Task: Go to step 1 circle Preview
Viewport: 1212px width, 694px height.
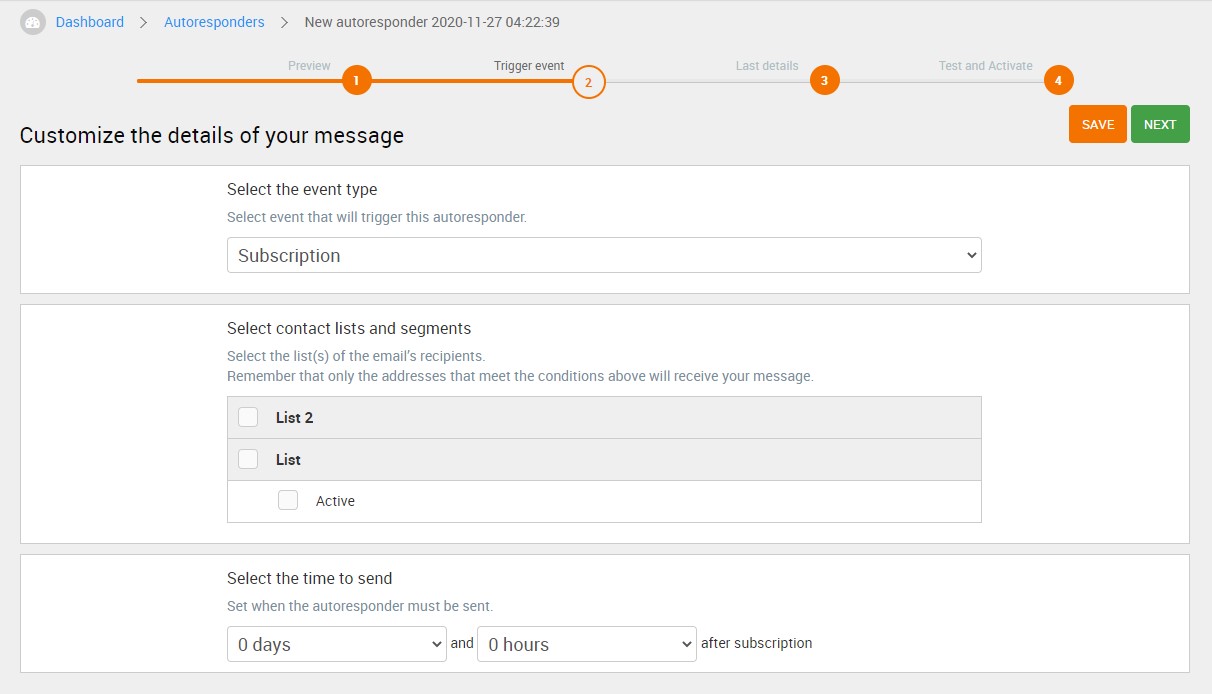Action: [x=357, y=80]
